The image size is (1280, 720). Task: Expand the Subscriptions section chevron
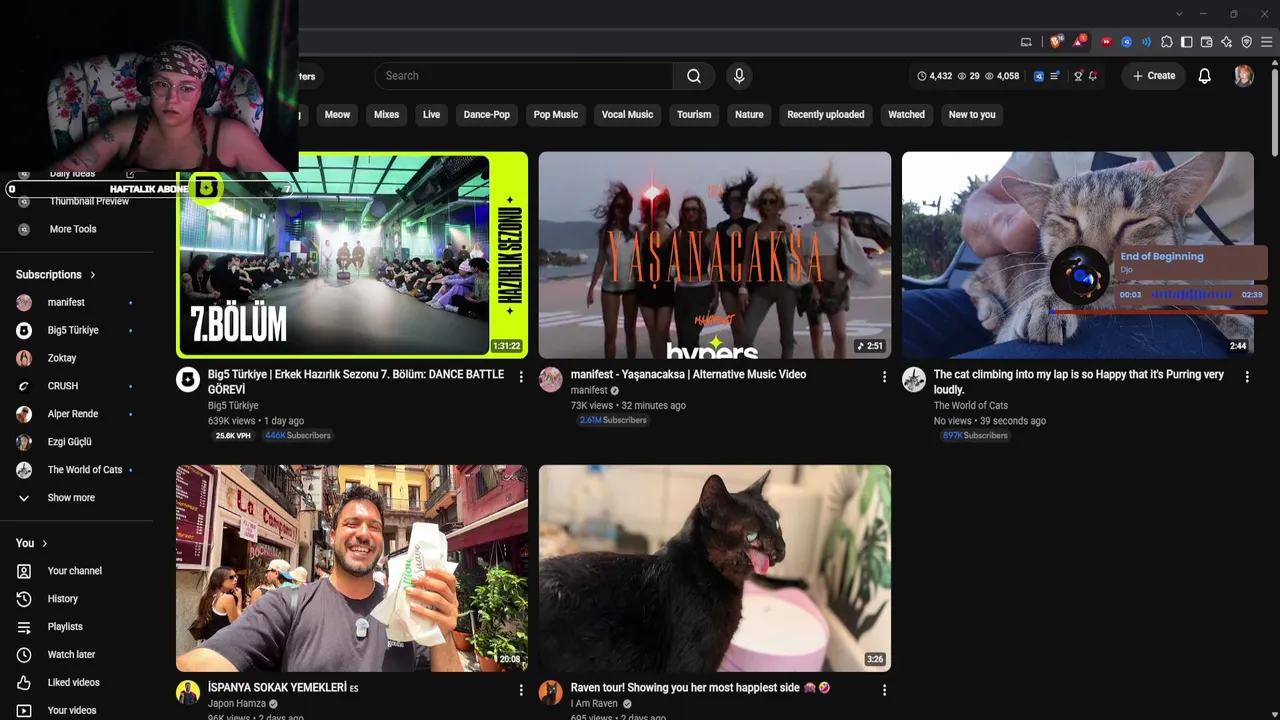click(x=93, y=275)
